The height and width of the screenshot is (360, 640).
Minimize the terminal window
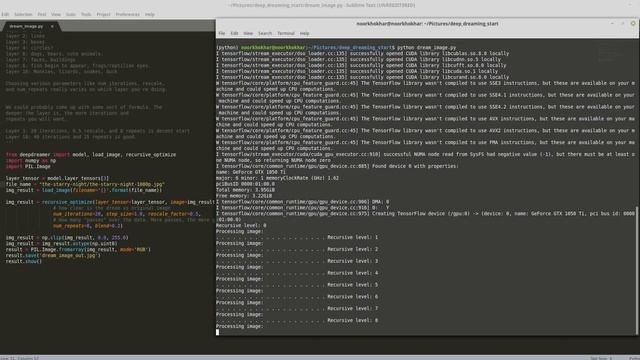point(612,24)
